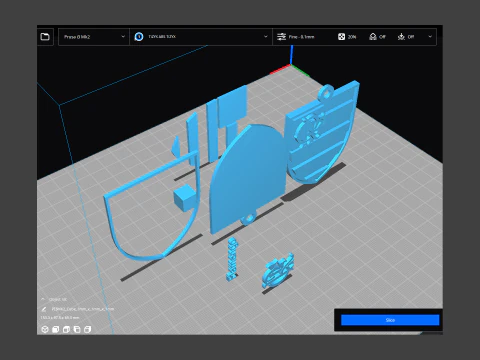Switch to left view cube icon
The width and height of the screenshot is (480, 360).
77,329
